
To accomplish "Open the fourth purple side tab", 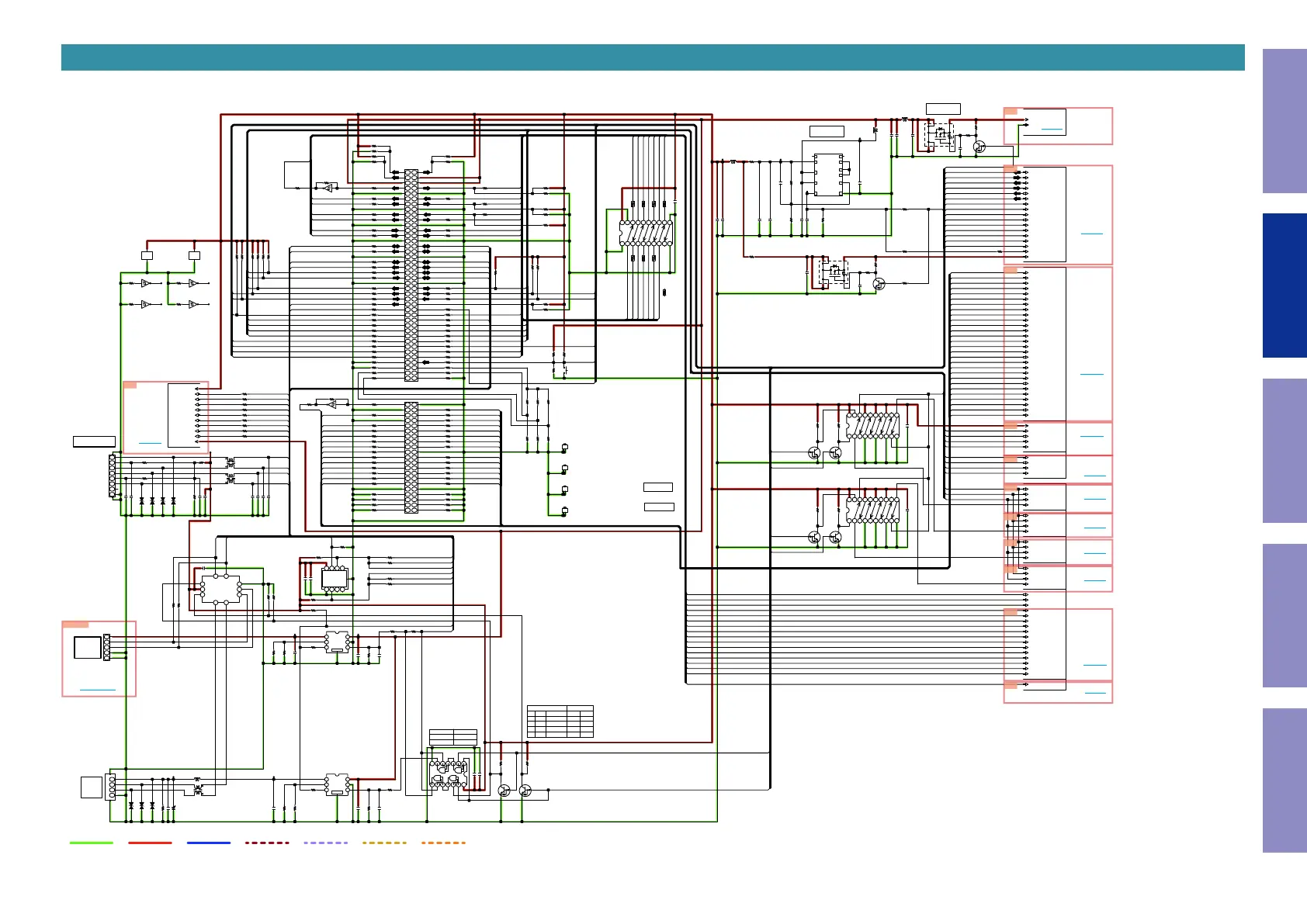I will coord(1284,615).
